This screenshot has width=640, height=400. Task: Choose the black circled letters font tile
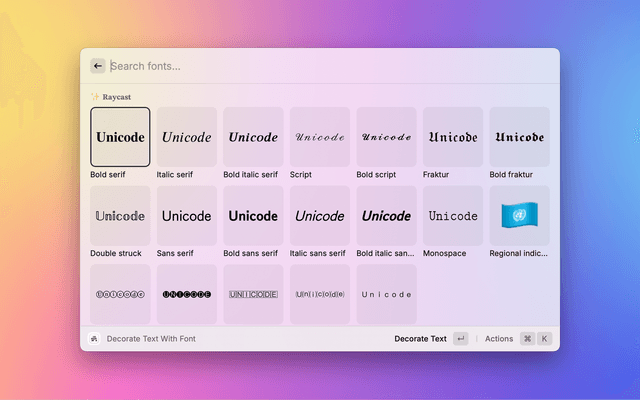[x=186, y=294]
